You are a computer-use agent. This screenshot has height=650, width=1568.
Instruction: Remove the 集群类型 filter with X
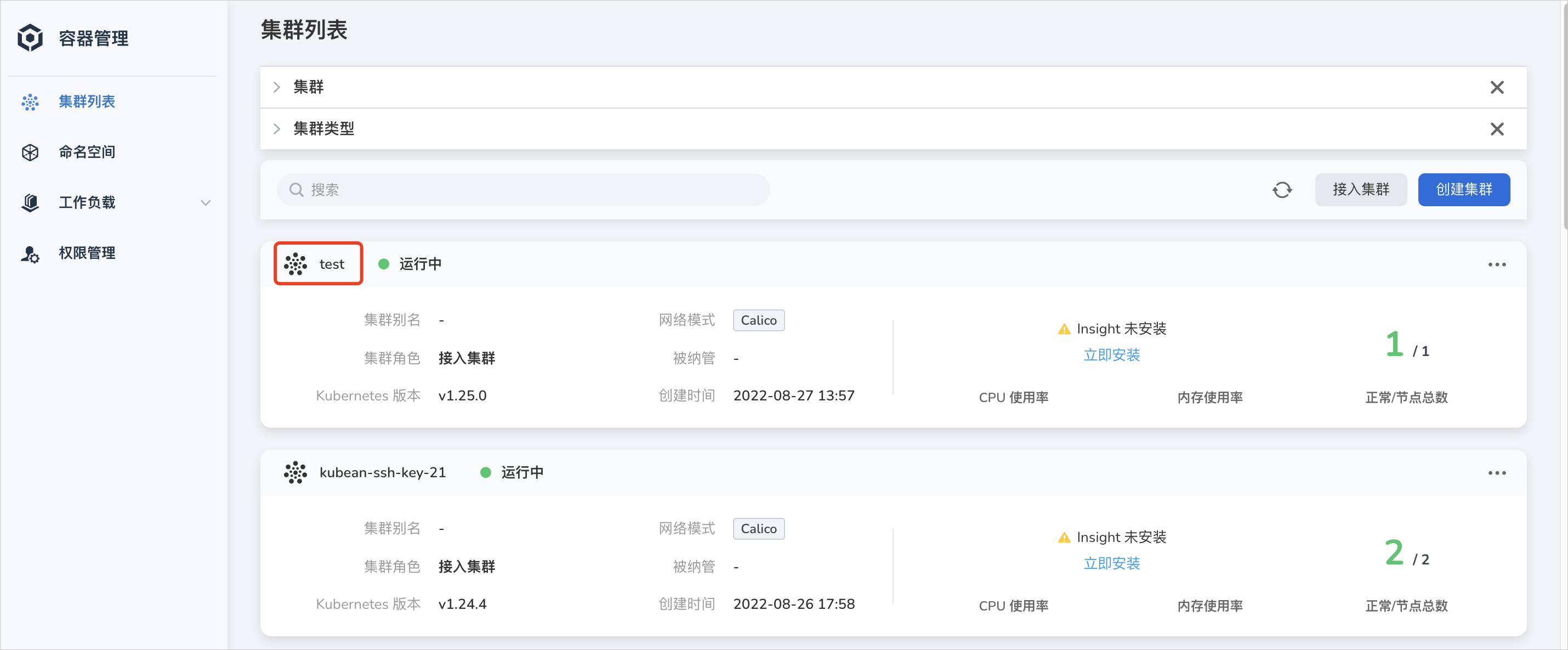1497,128
